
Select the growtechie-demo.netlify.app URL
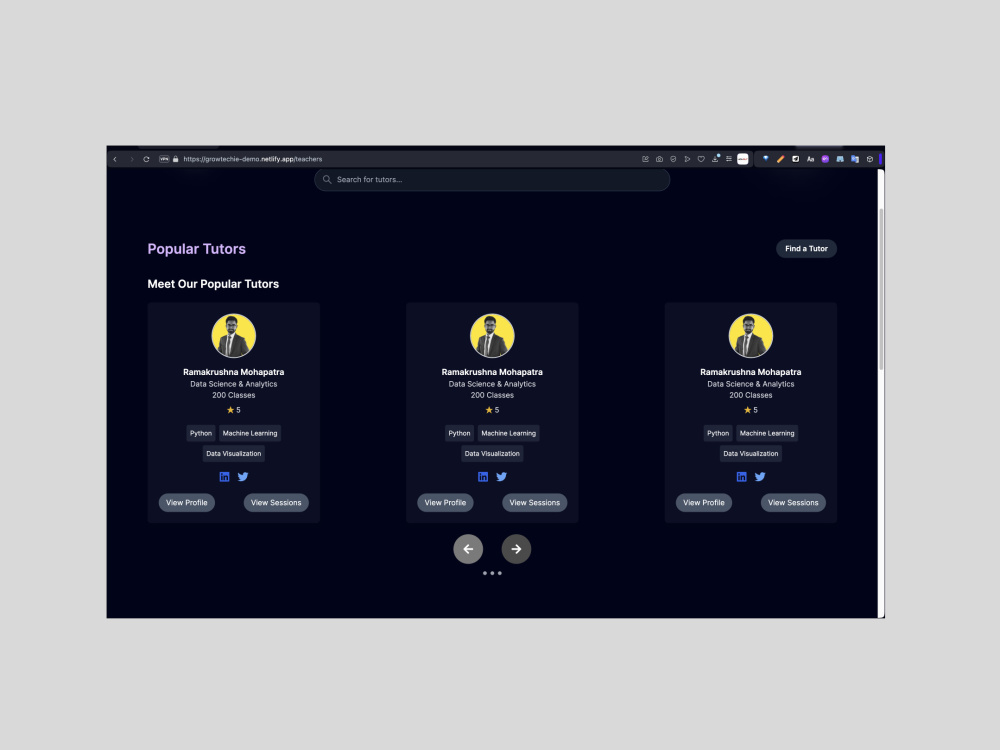[253, 159]
